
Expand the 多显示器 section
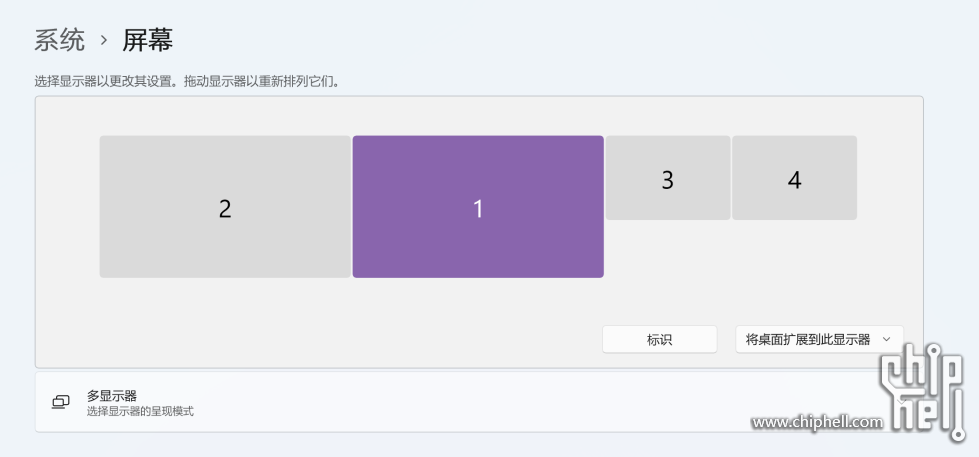[x=450, y=402]
